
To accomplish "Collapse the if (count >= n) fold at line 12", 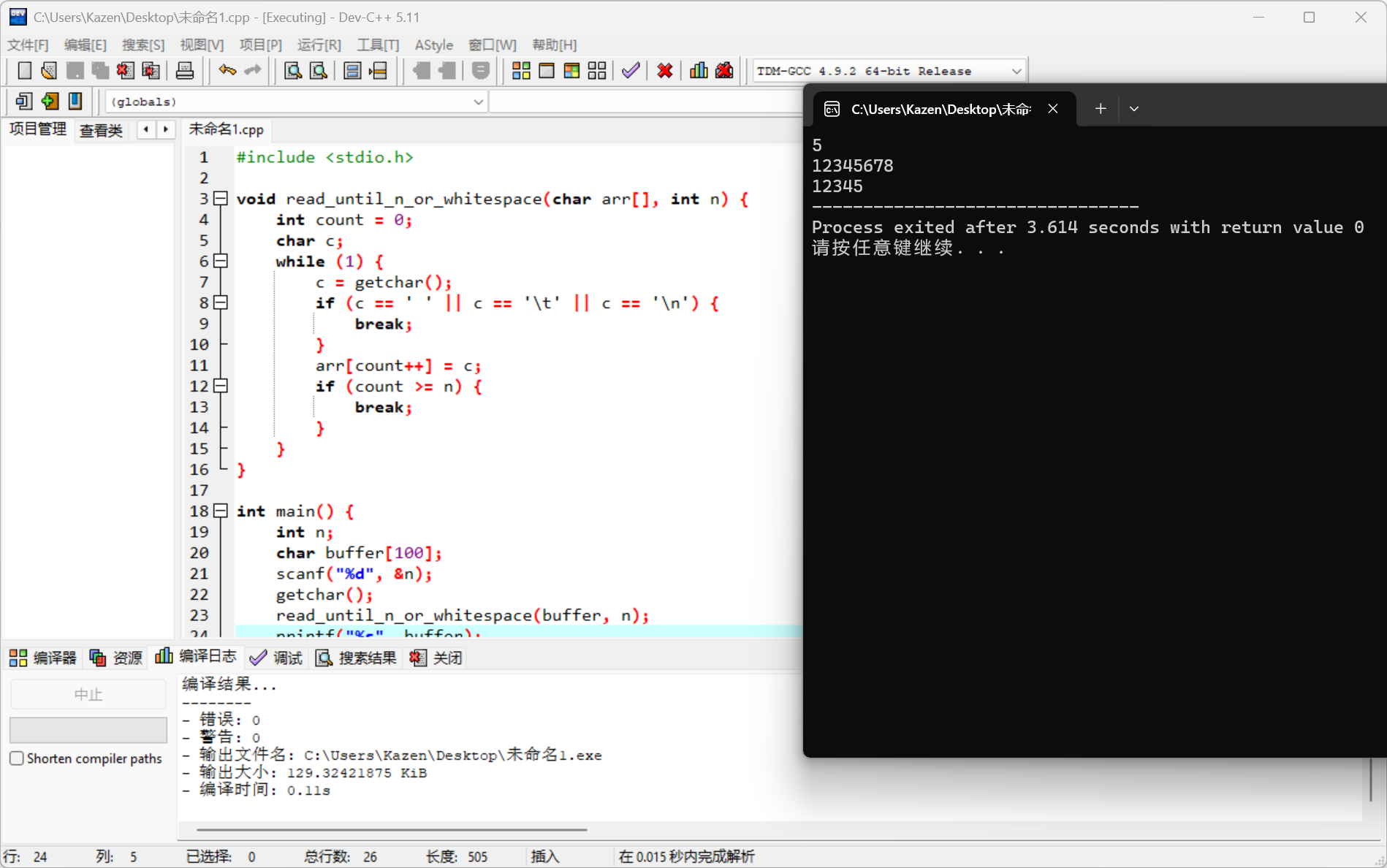I will [221, 386].
